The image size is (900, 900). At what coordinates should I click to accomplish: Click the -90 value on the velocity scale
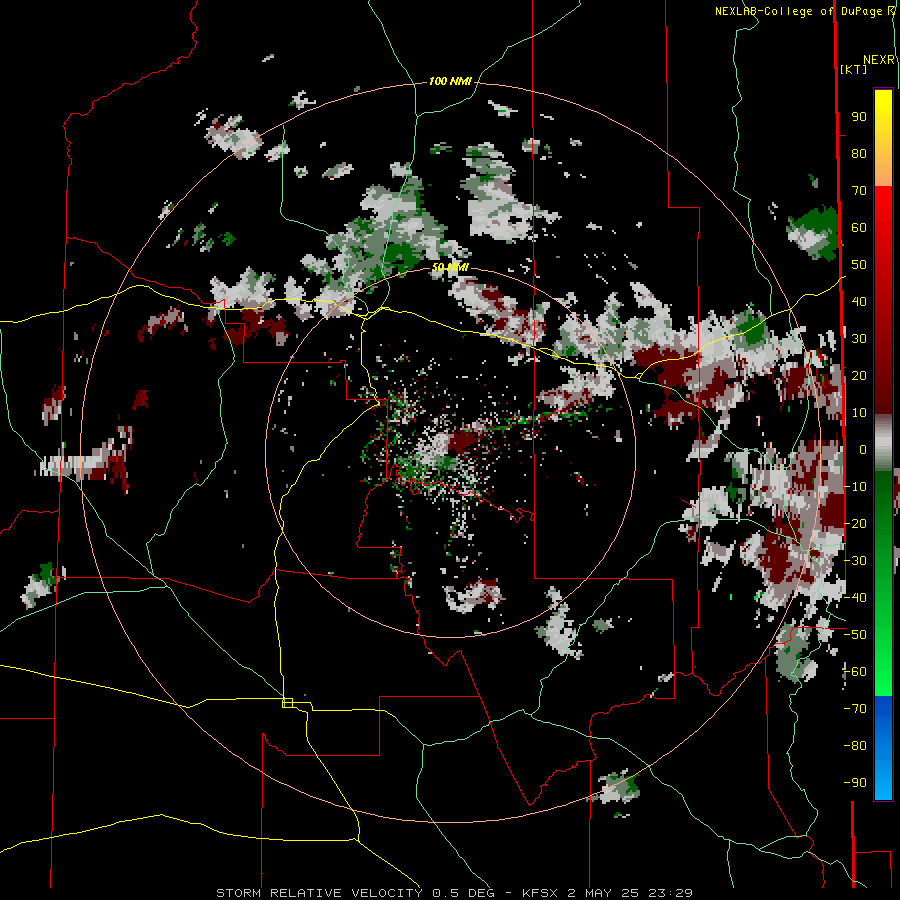click(x=855, y=783)
